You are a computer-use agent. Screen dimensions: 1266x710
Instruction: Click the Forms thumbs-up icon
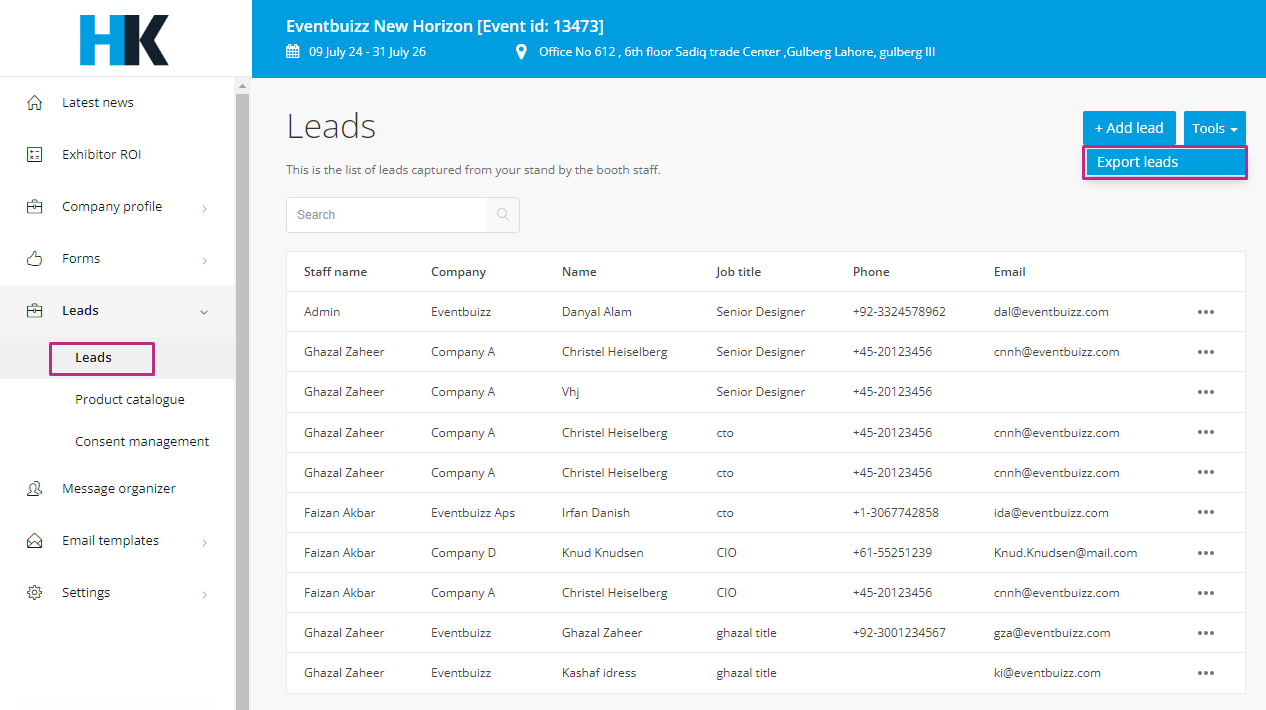35,259
